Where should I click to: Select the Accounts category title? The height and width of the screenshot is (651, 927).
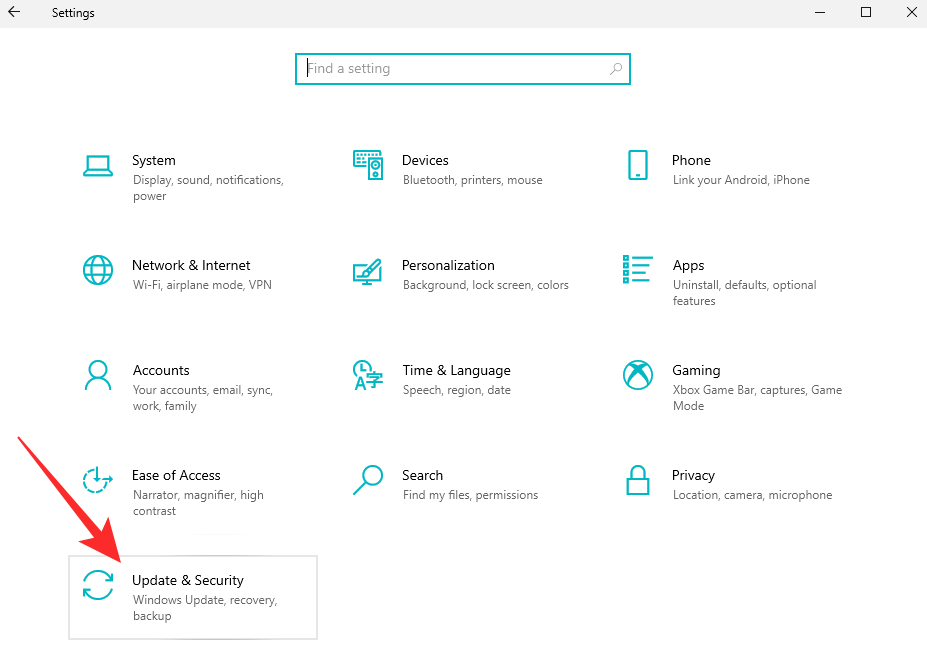[161, 370]
